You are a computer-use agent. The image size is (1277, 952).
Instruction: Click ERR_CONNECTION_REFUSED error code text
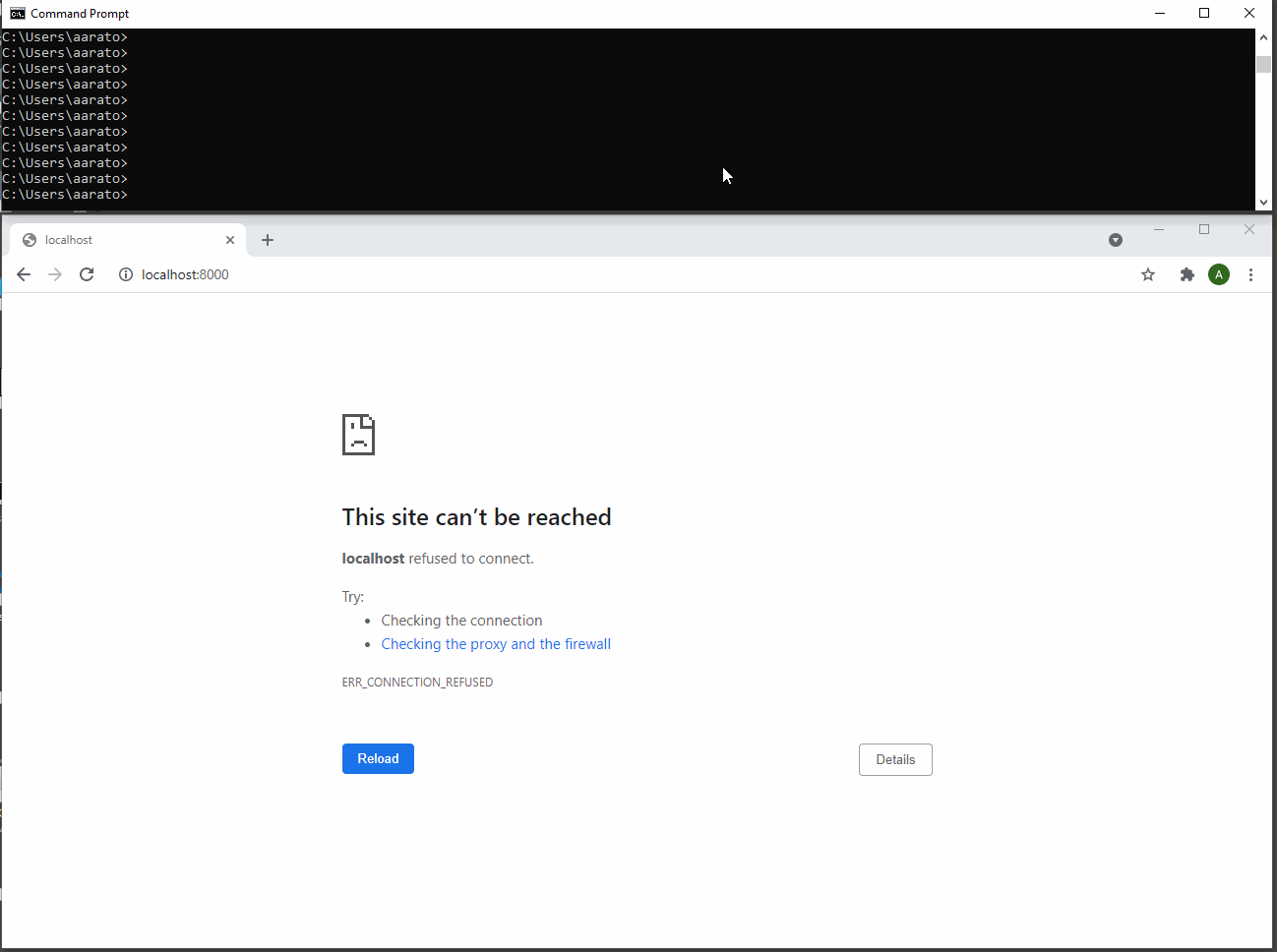coord(417,682)
